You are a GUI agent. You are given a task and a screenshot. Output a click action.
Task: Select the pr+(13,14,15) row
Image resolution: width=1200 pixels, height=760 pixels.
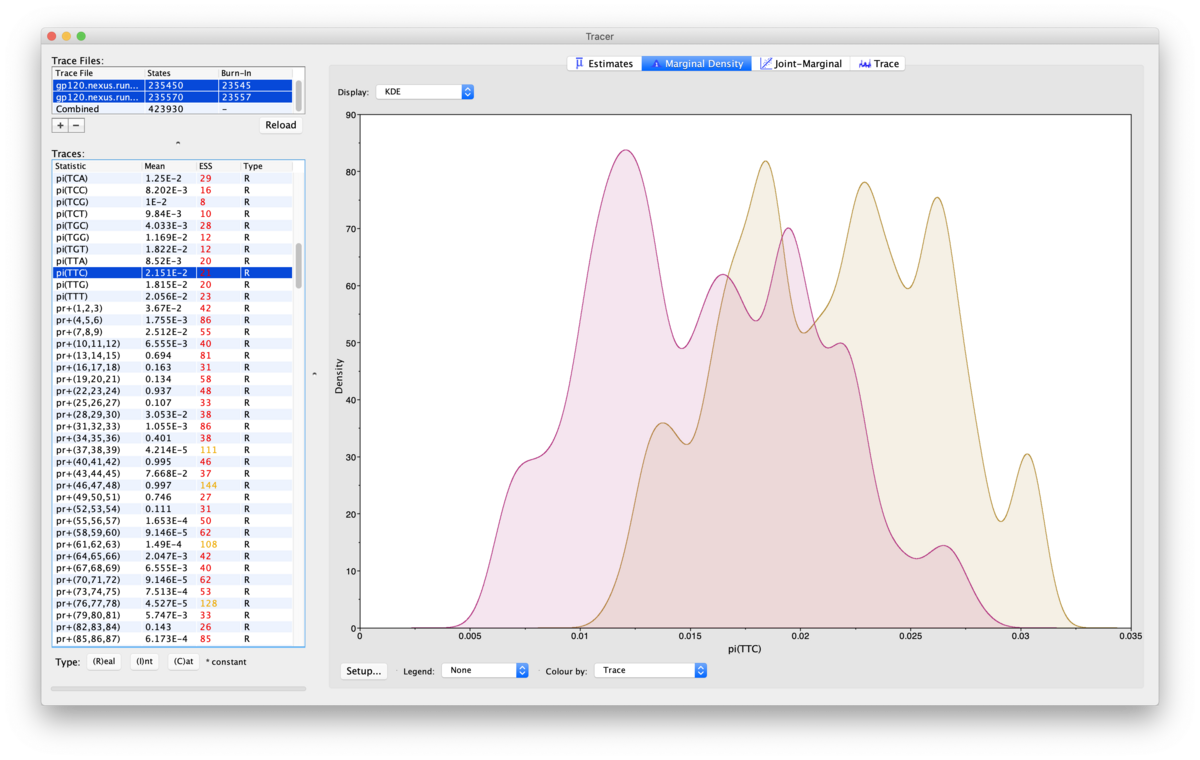tap(172, 356)
